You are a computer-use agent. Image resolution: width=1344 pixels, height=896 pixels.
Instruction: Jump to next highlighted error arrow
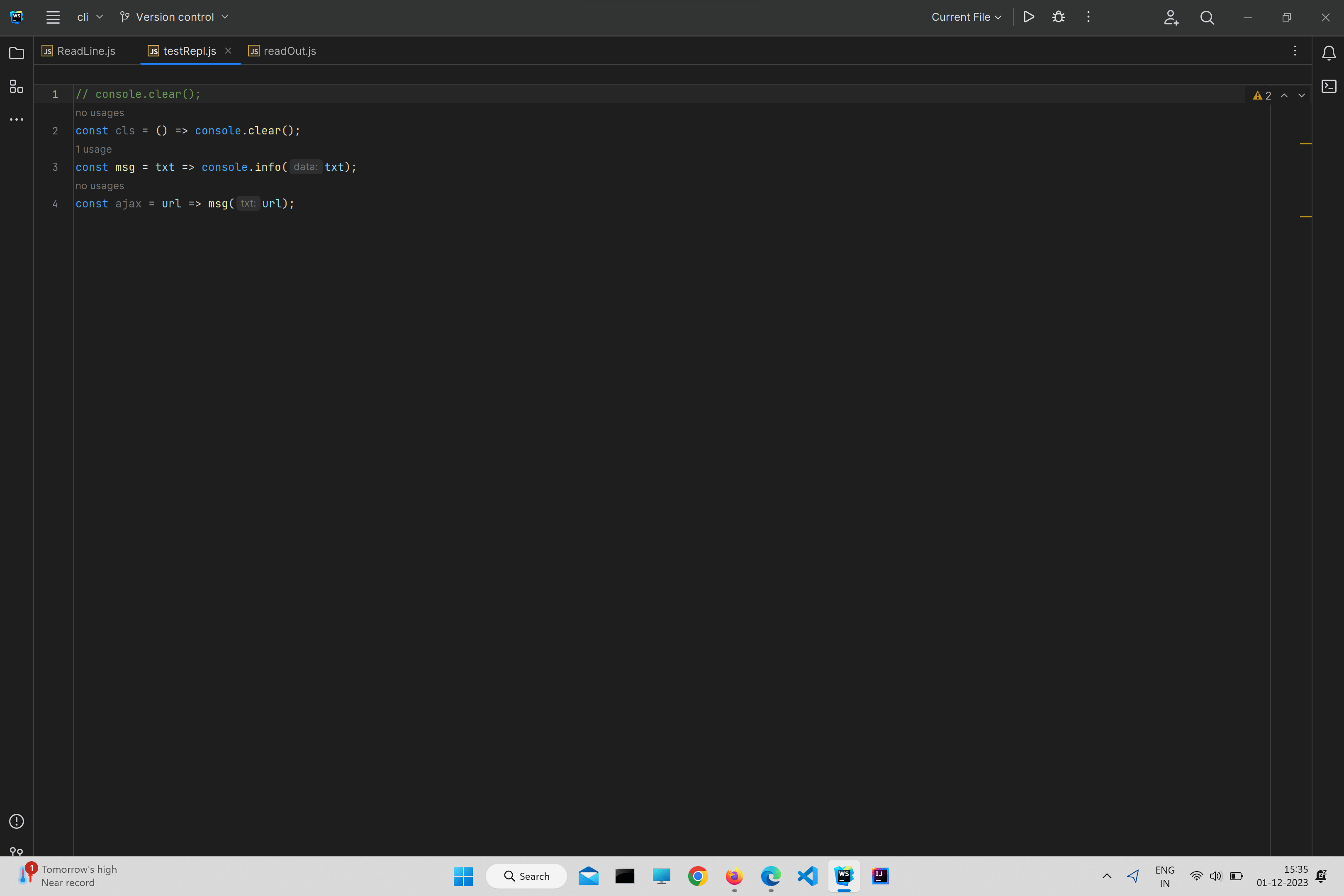coord(1302,95)
